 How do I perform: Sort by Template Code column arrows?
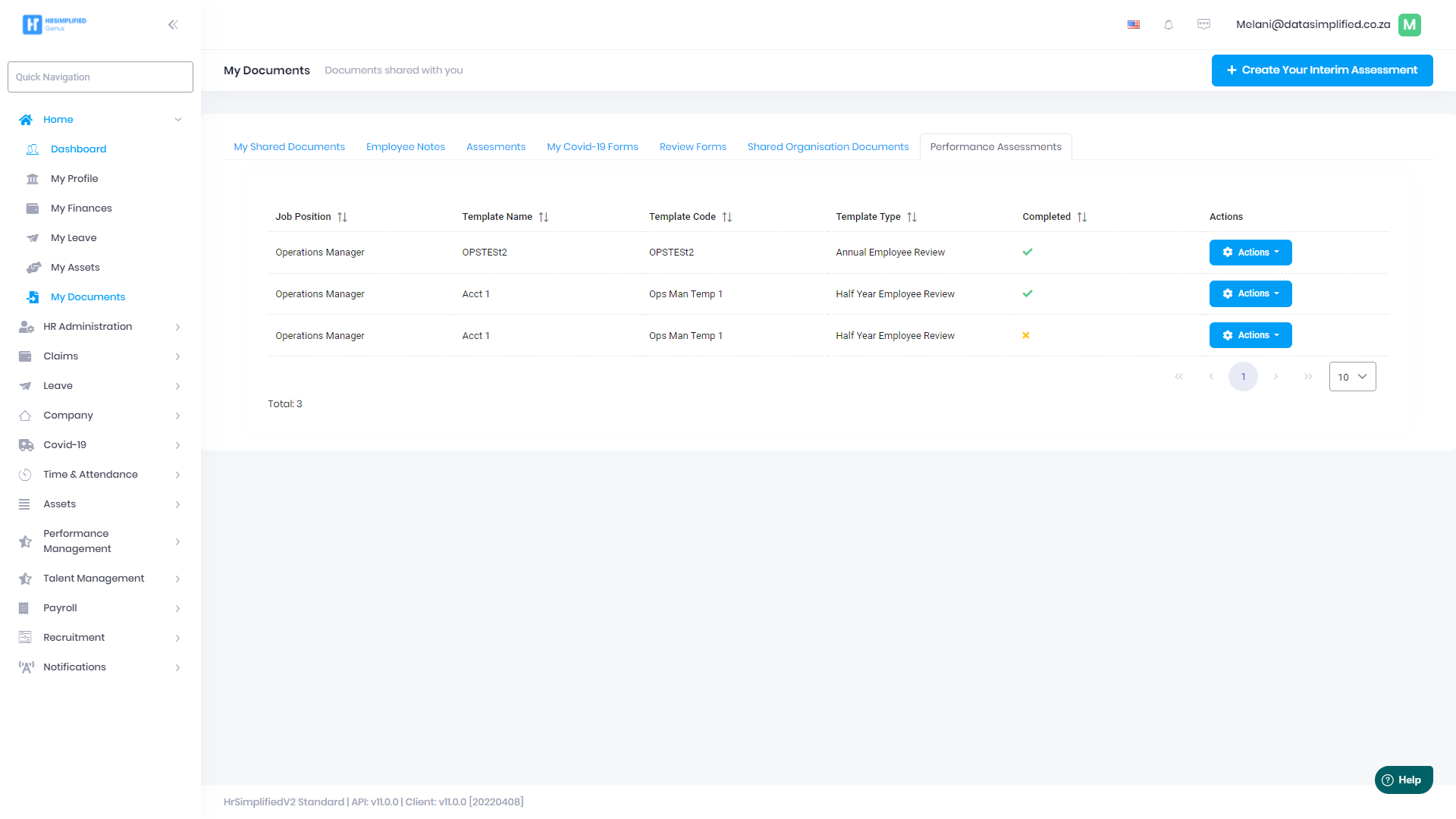[727, 217]
